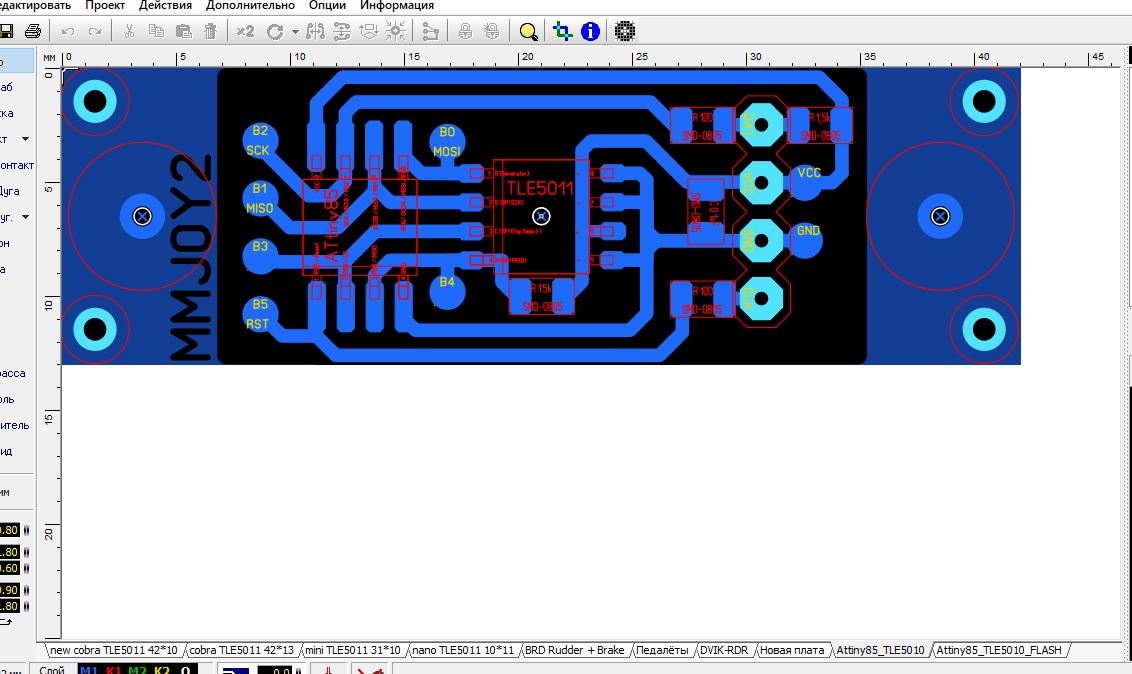Select the M1 layer button

click(x=89, y=670)
